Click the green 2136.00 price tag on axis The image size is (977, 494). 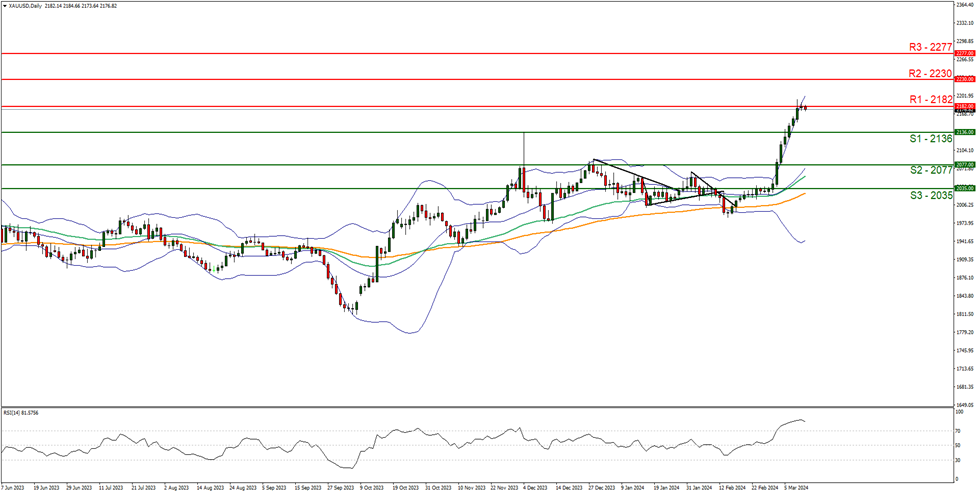point(963,132)
